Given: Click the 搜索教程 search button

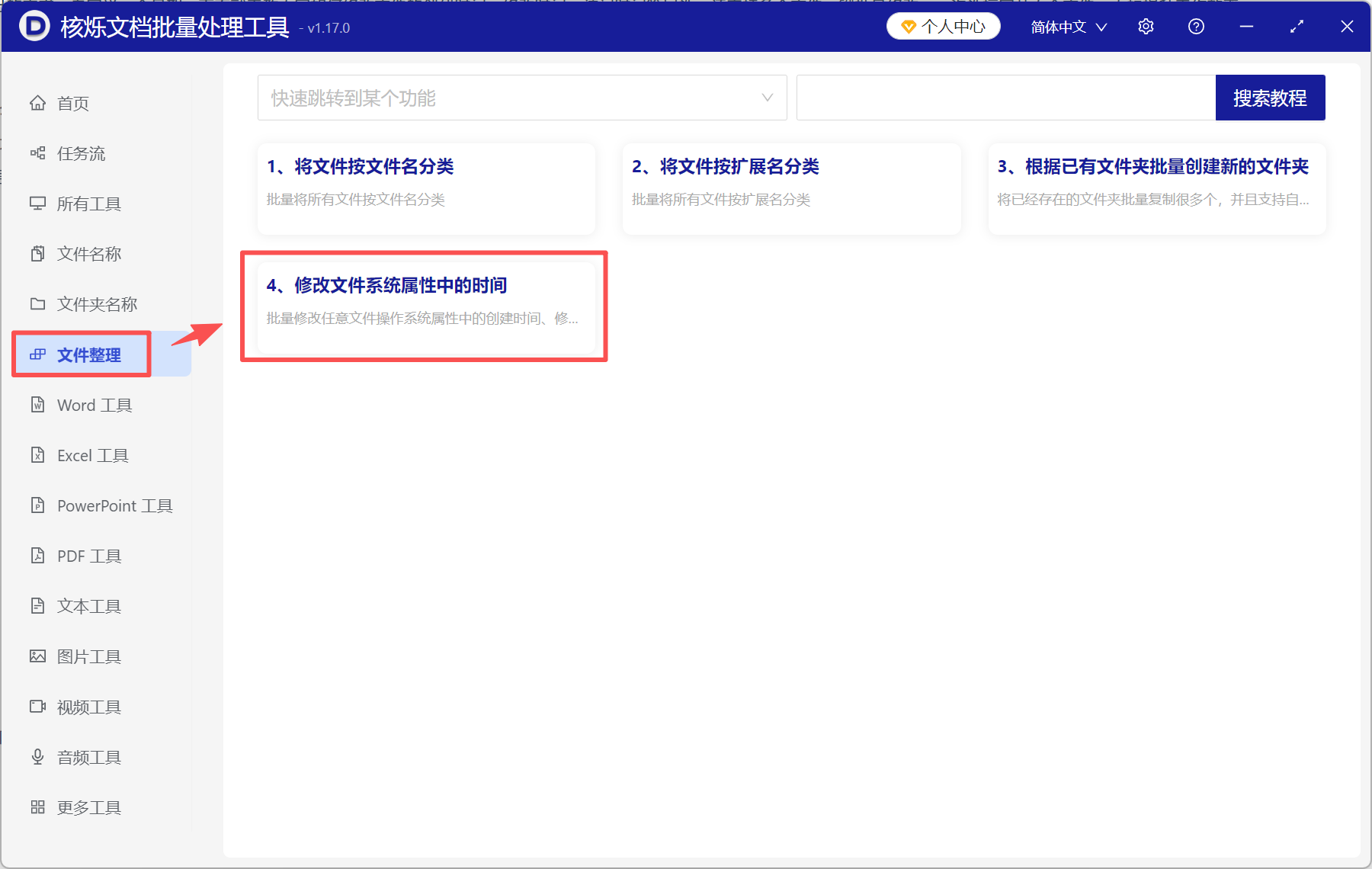Looking at the screenshot, I should tap(1270, 98).
